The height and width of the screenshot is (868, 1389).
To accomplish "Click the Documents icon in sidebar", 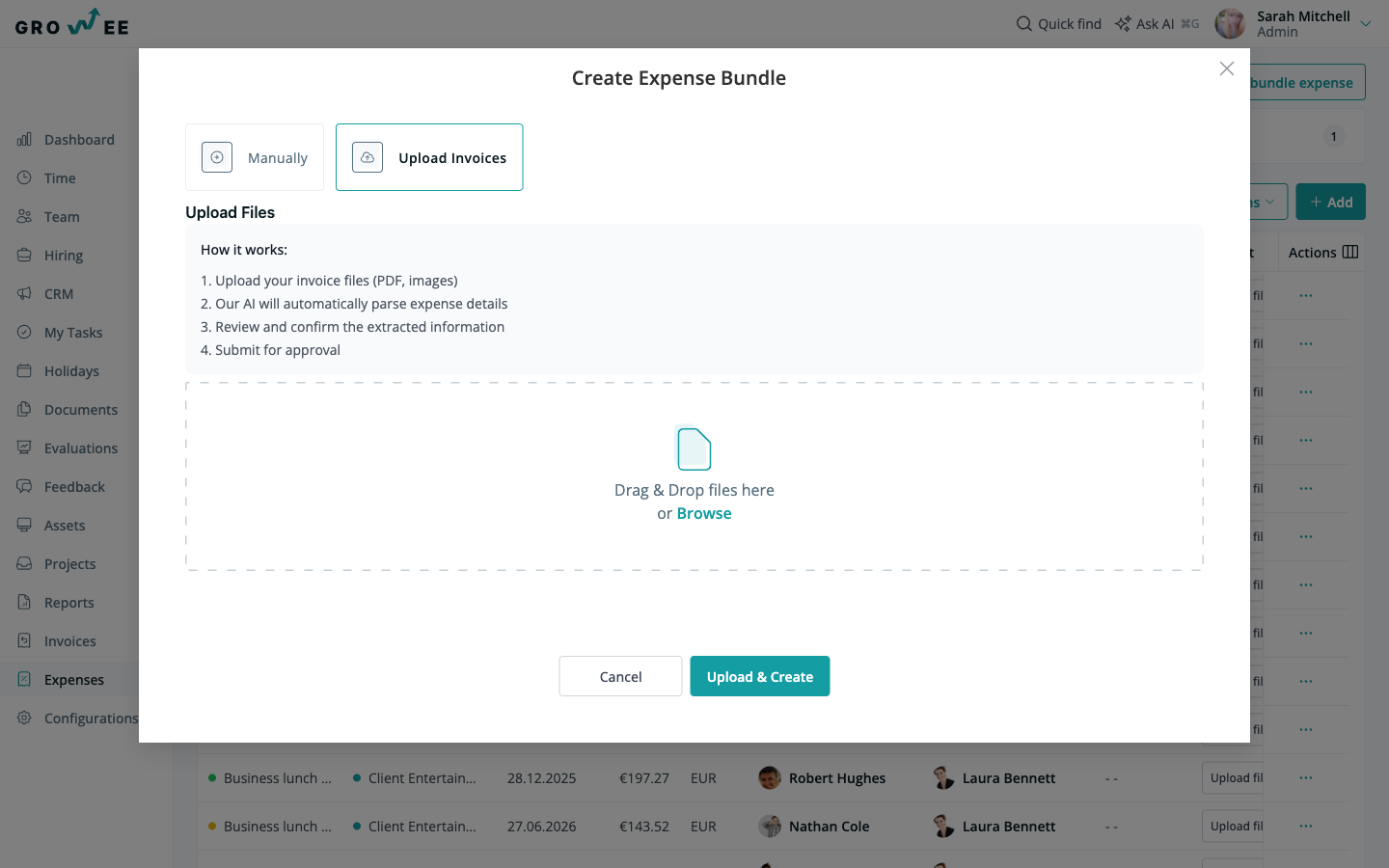I will [x=24, y=410].
